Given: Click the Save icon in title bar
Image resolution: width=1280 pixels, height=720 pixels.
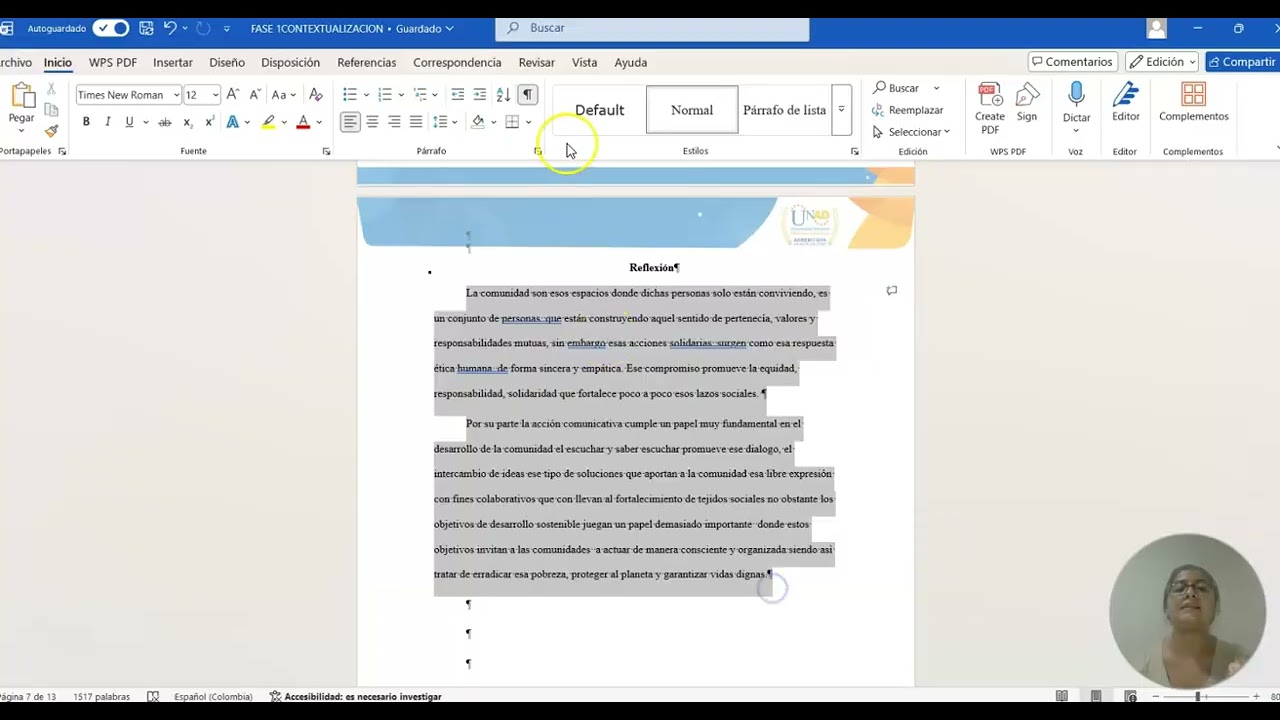Looking at the screenshot, I should (147, 28).
